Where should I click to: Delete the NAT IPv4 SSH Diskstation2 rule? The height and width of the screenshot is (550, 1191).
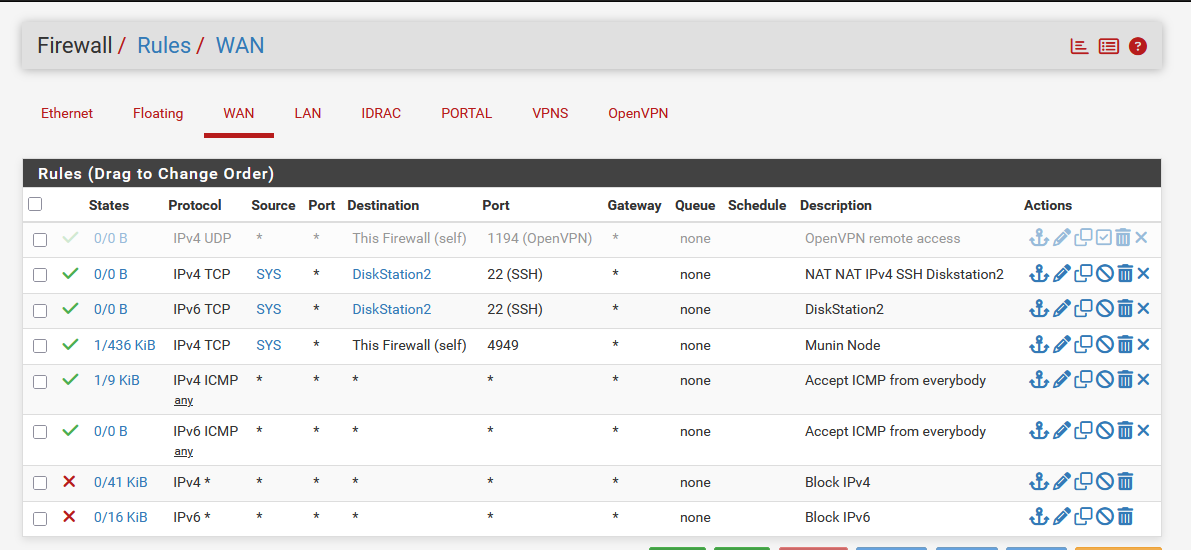coord(1125,273)
